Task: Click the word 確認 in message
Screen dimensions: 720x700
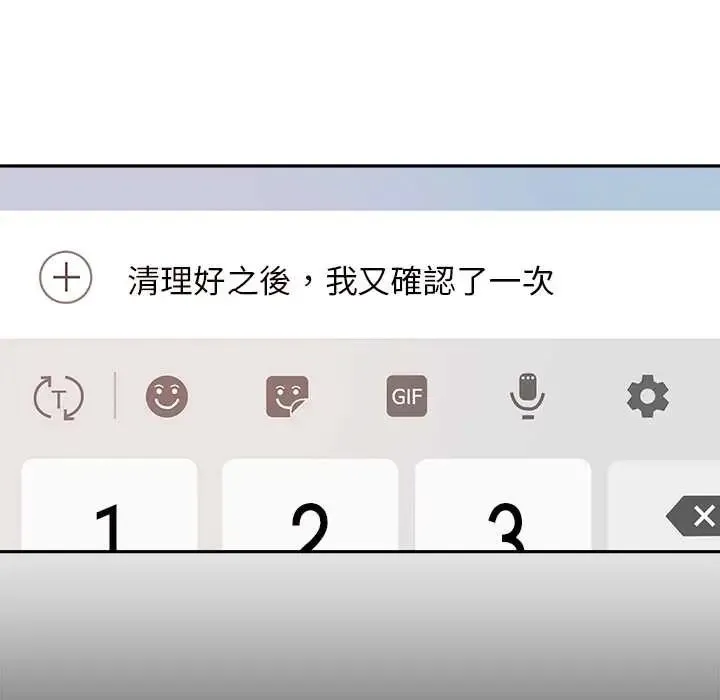Action: pyautogui.click(x=424, y=280)
